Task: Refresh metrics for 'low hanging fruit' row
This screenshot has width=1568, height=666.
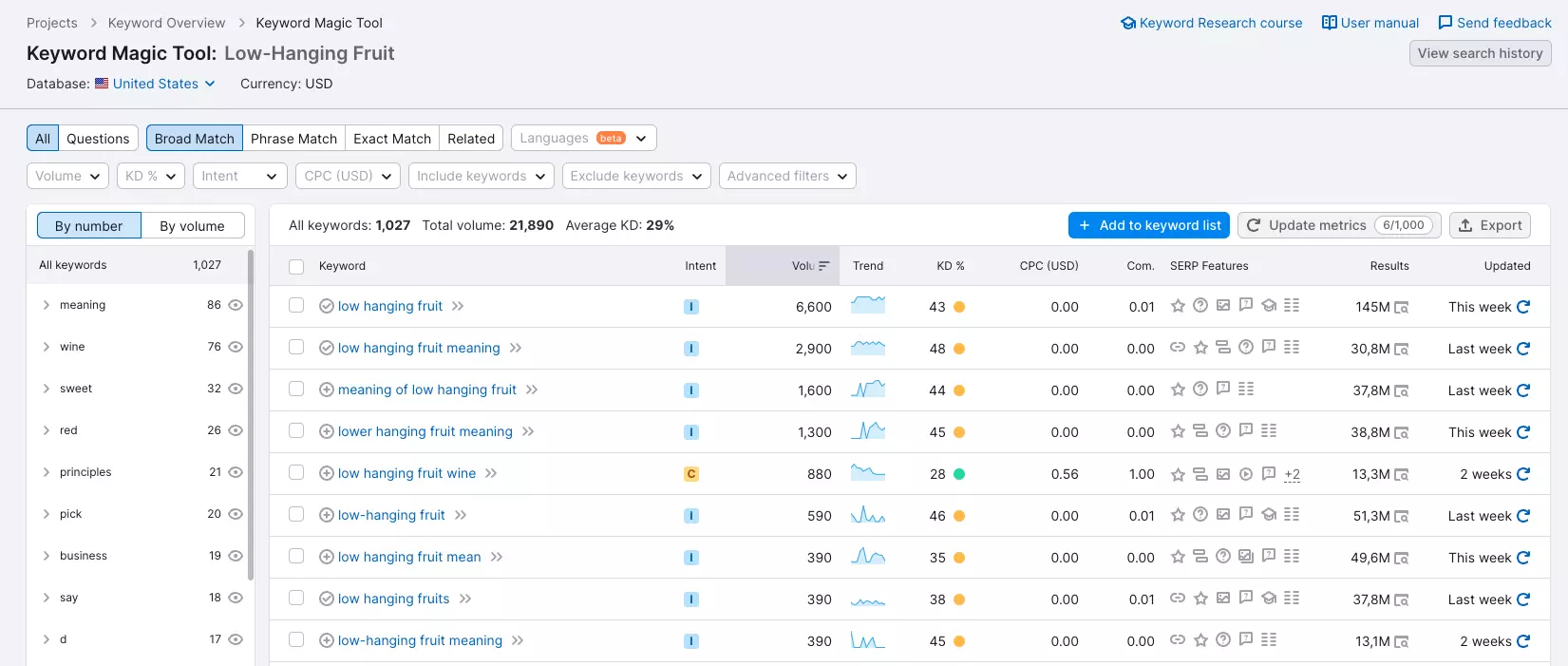Action: click(x=1523, y=307)
